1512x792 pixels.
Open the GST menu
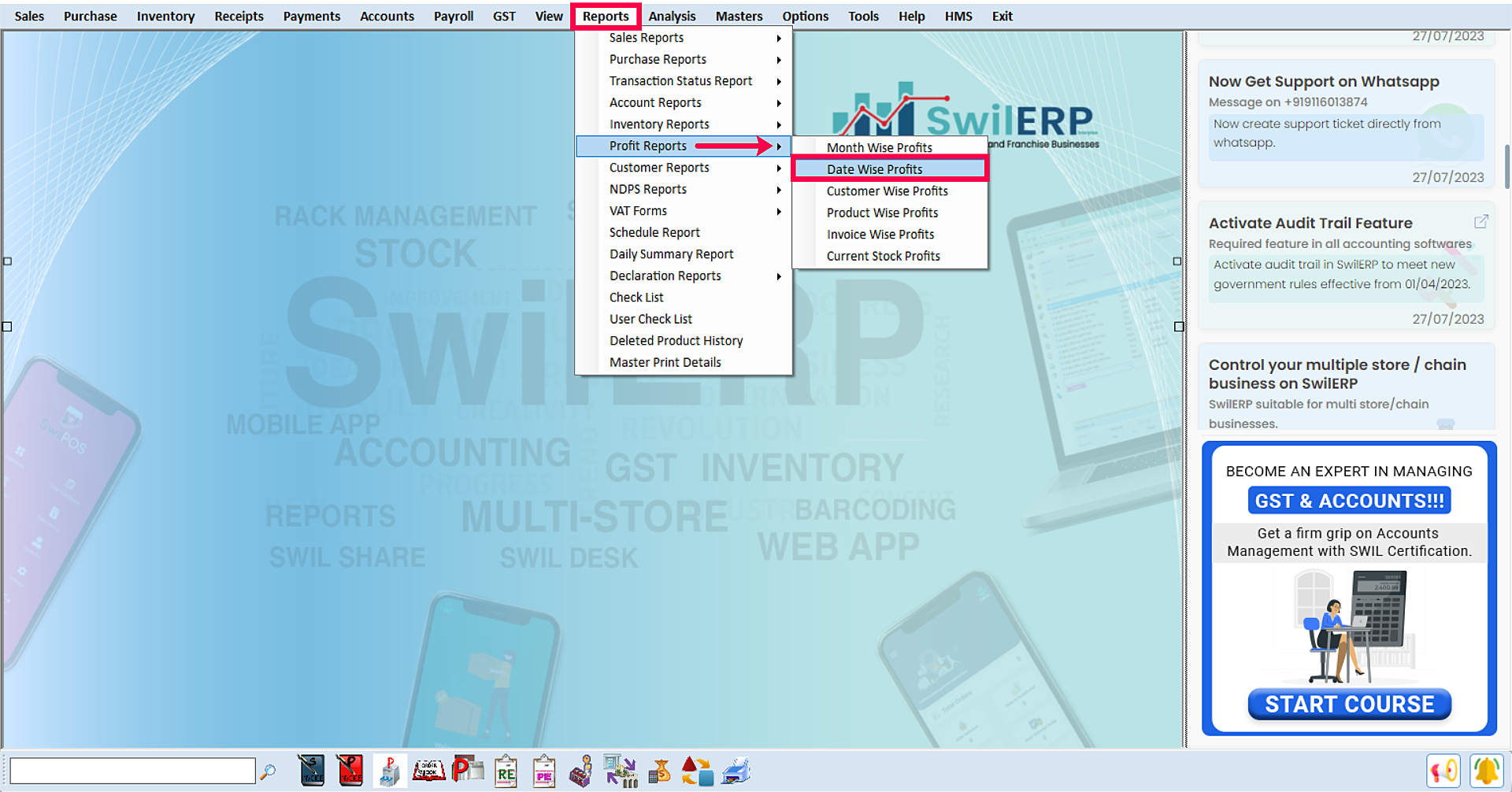[504, 16]
